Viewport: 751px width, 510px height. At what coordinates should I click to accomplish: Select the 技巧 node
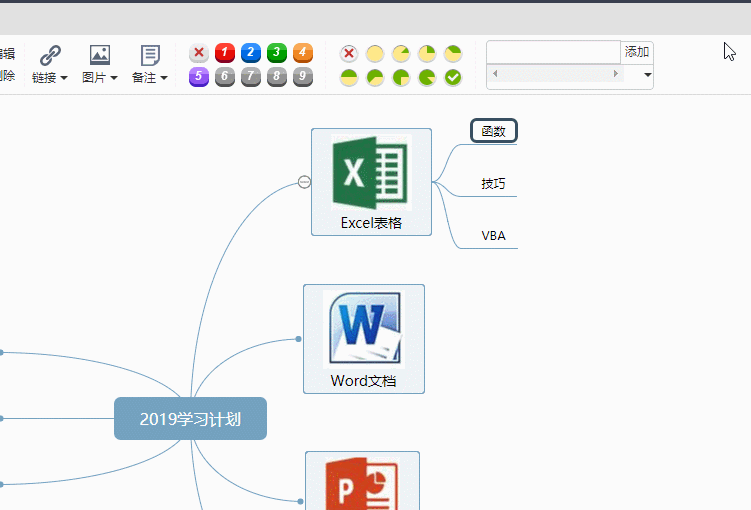[493, 183]
